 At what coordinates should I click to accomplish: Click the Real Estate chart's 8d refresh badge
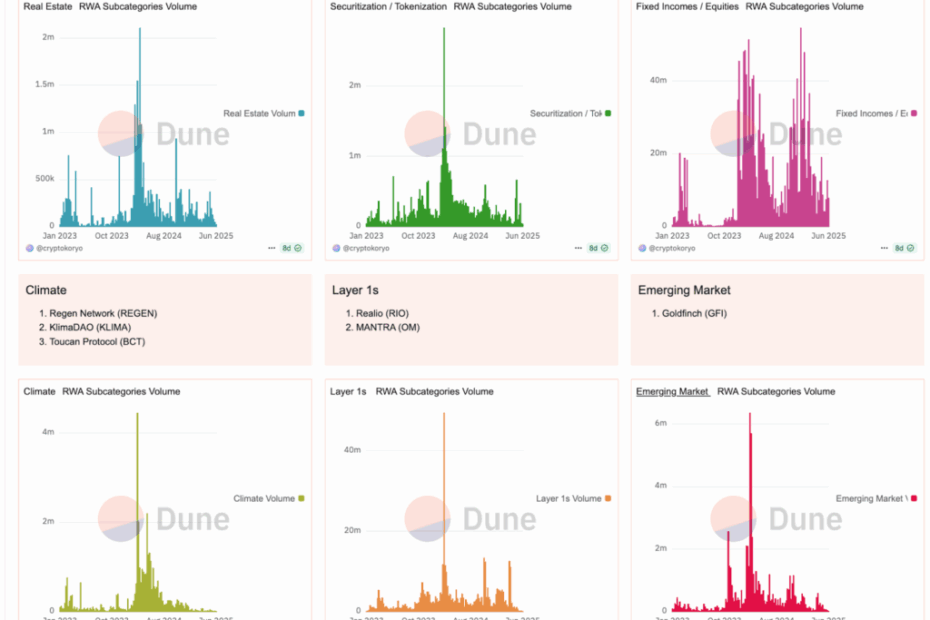291,247
